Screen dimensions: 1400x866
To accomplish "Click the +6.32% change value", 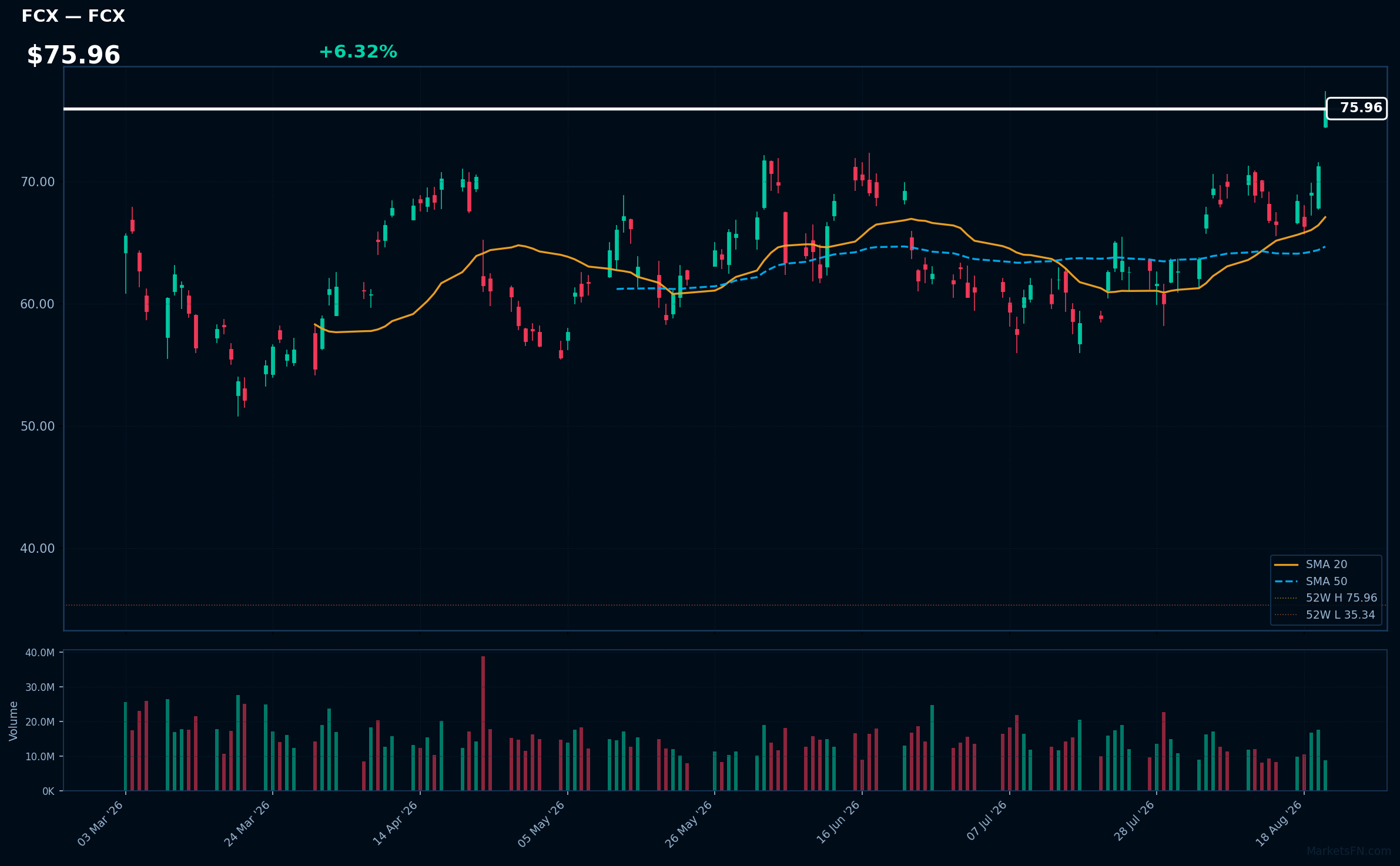I will click(x=358, y=52).
